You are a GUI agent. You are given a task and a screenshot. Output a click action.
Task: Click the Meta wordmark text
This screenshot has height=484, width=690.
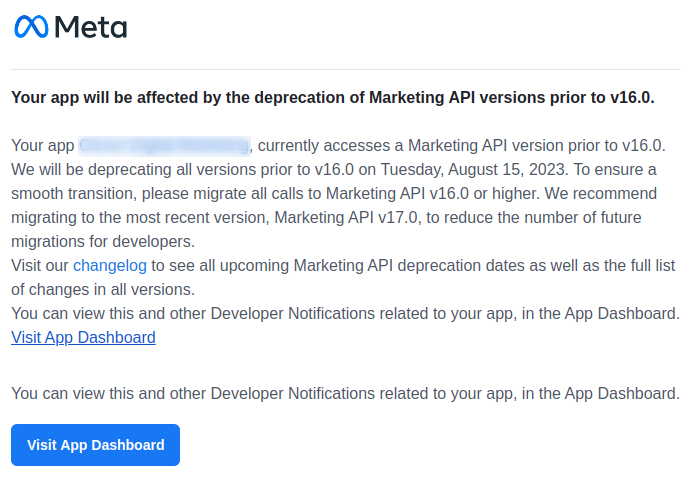(x=91, y=27)
